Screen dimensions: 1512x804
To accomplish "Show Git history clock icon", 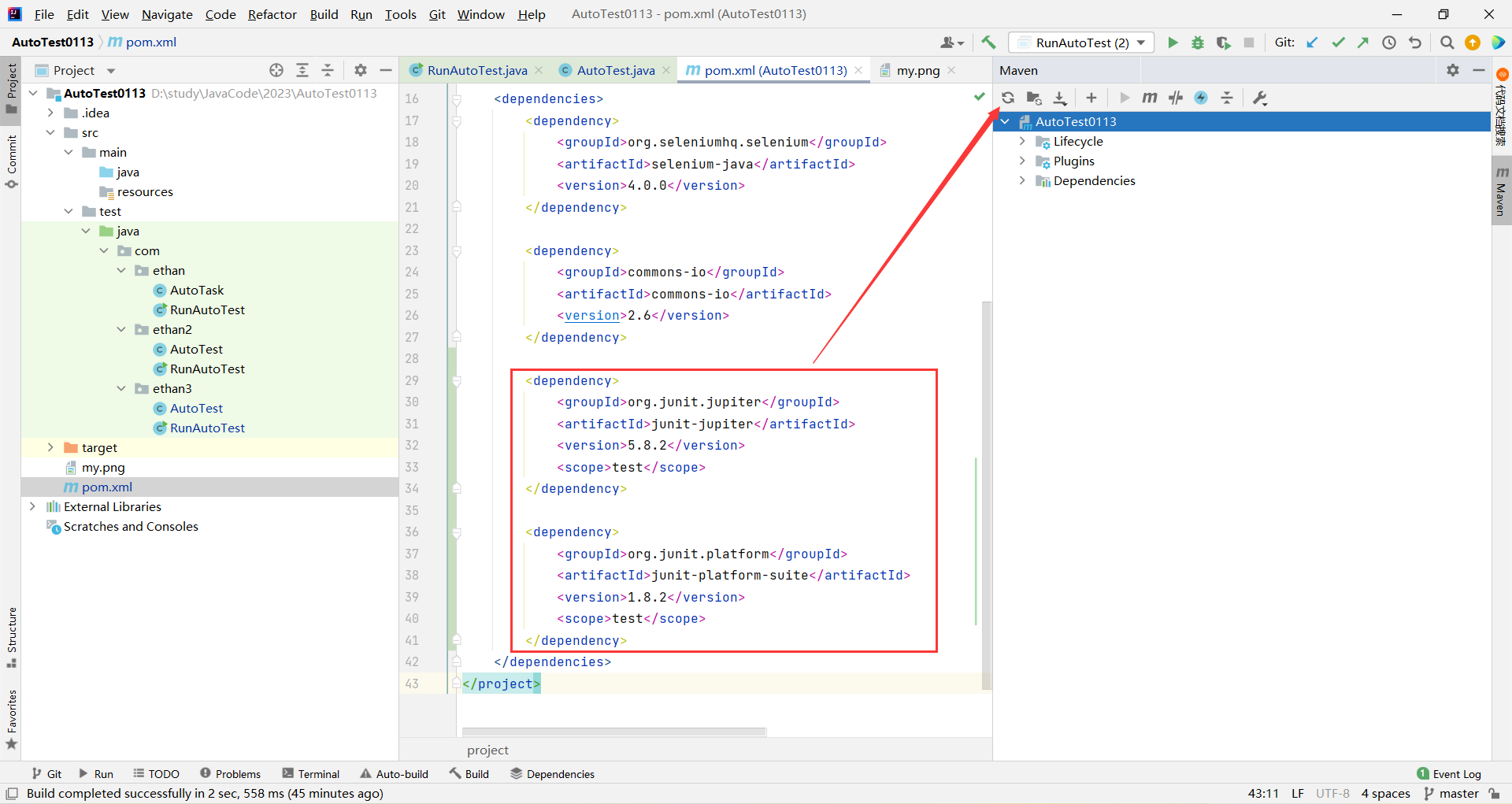I will tap(1389, 43).
